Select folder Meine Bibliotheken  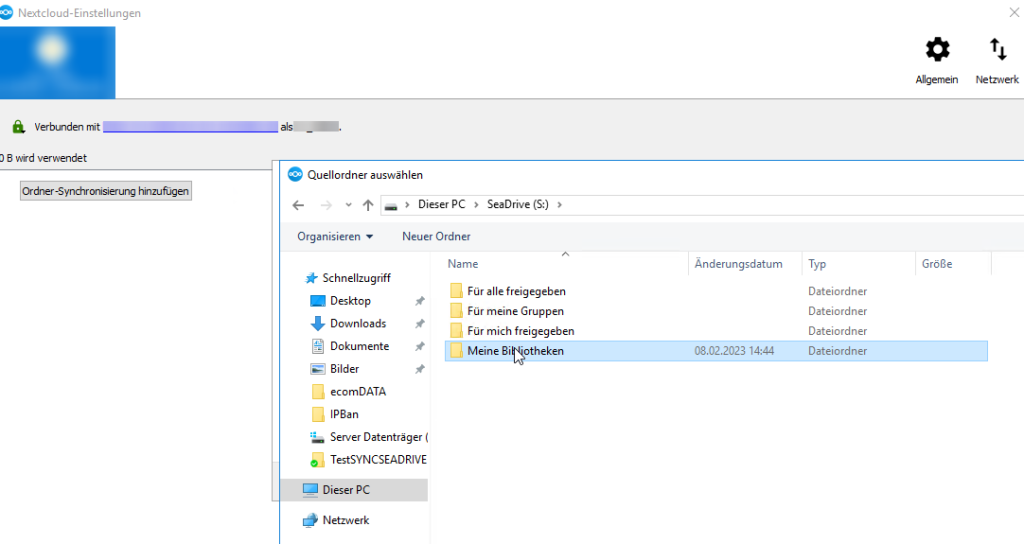tap(716, 351)
